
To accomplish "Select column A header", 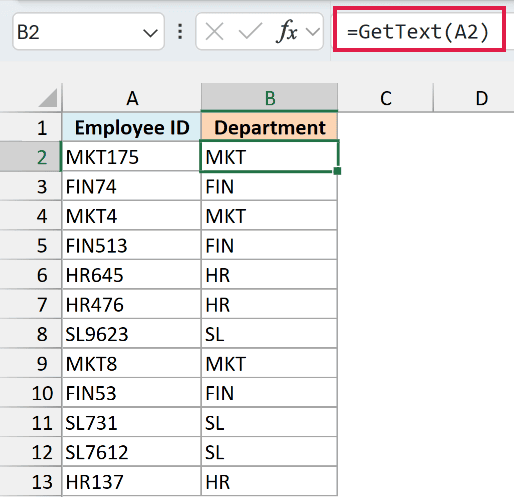I will click(132, 98).
